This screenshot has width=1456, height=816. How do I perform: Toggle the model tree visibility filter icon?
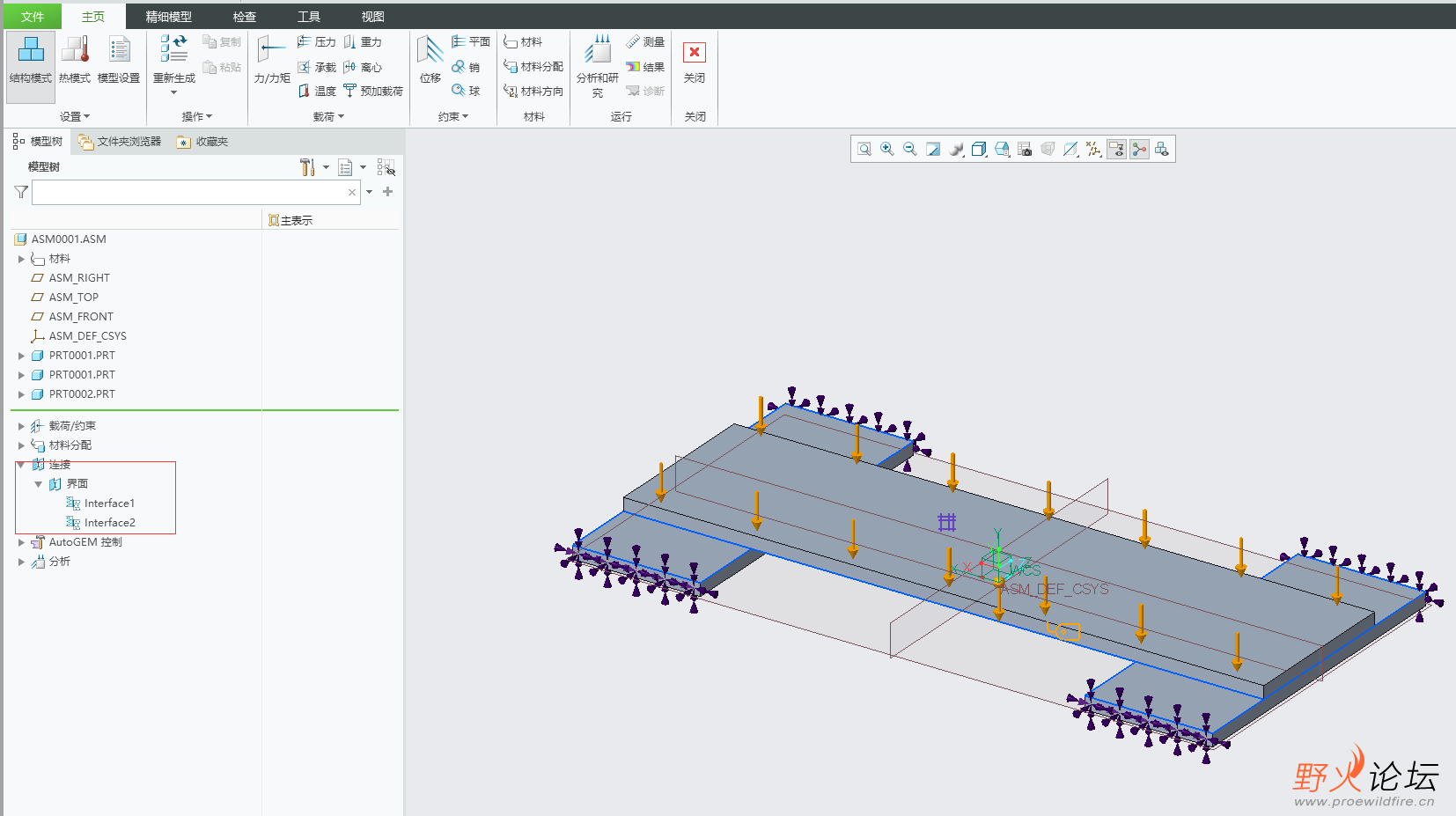point(386,167)
